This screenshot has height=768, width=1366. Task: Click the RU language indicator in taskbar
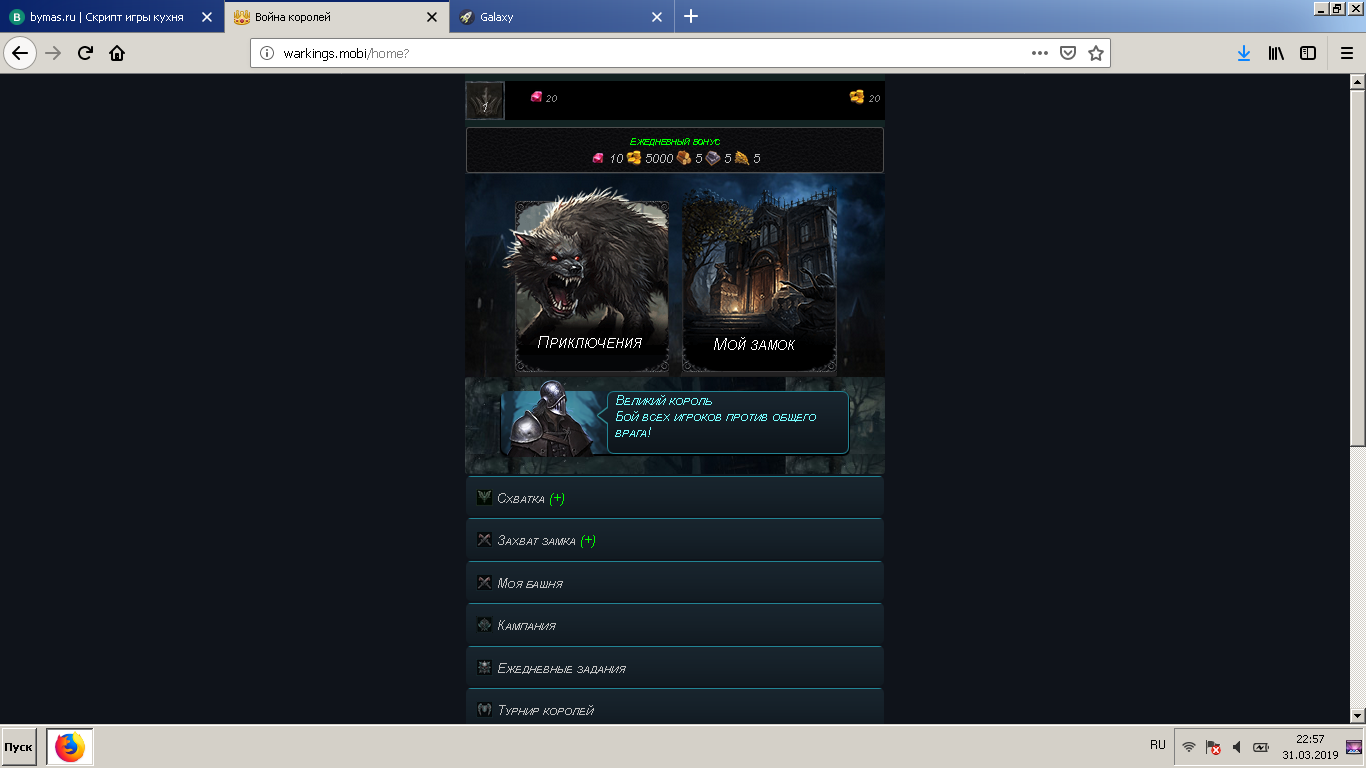pos(1157,745)
